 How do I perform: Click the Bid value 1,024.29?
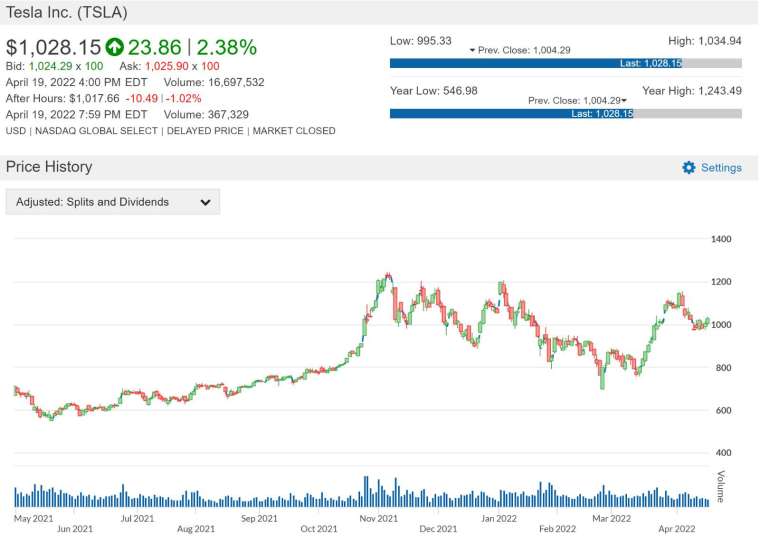tap(50, 66)
